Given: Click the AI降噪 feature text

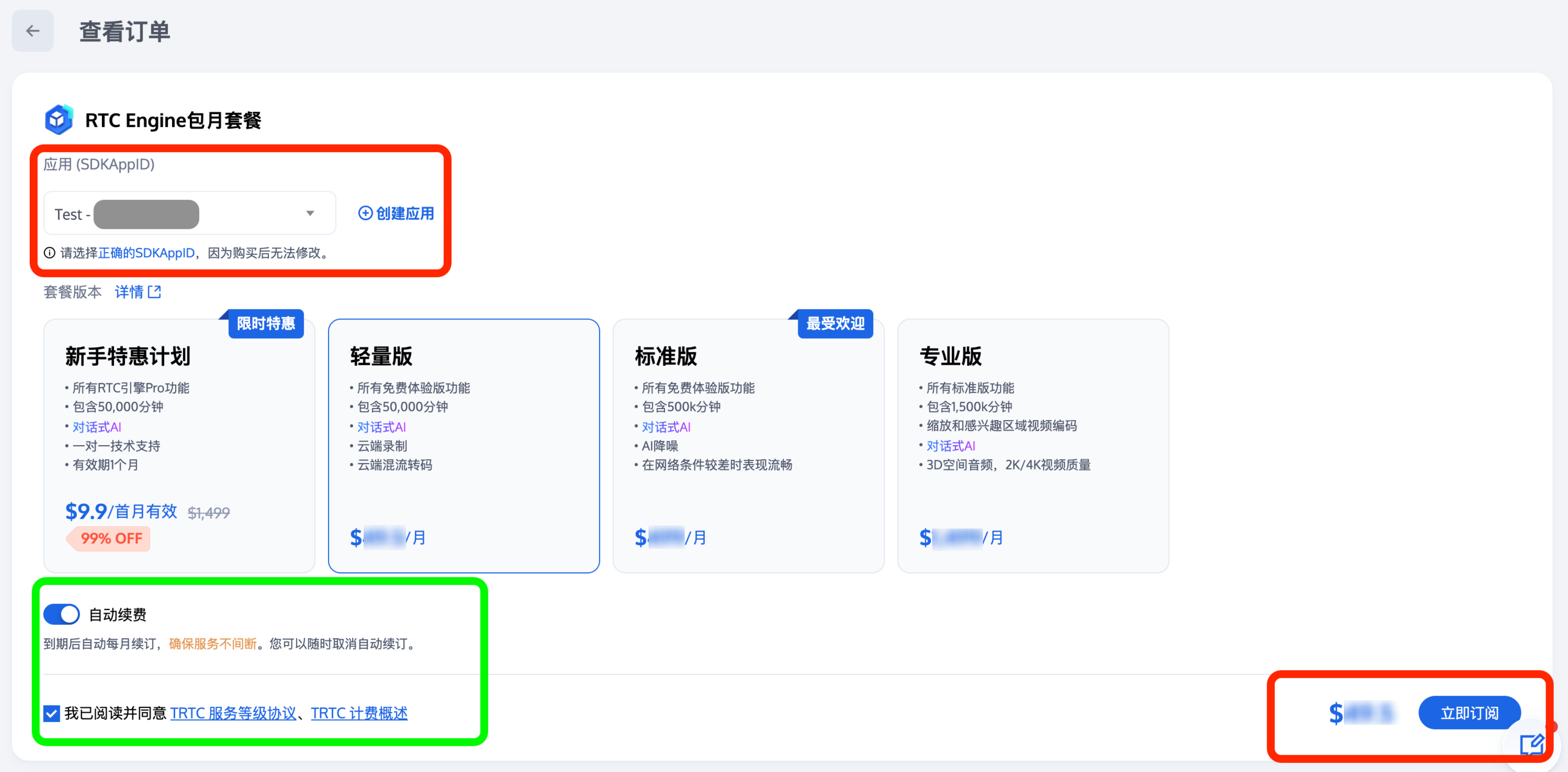Looking at the screenshot, I should coord(660,446).
